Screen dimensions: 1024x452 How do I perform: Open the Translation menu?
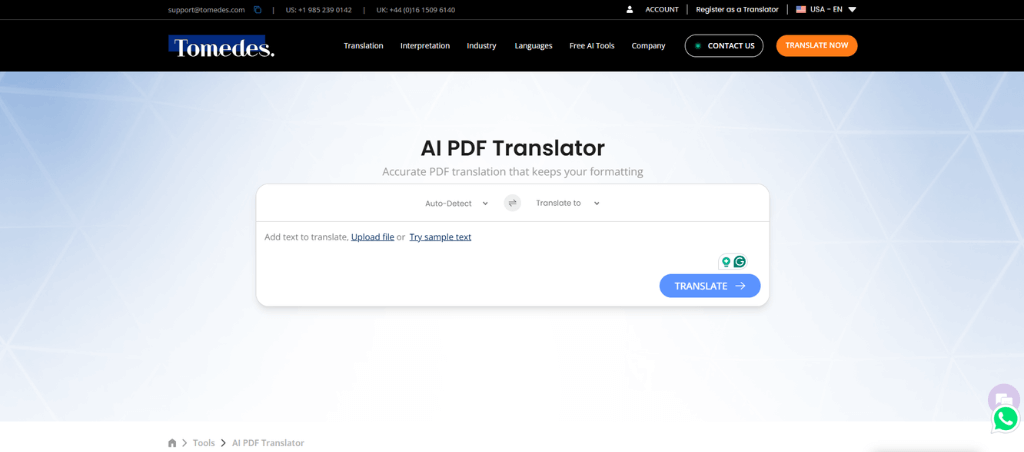363,46
